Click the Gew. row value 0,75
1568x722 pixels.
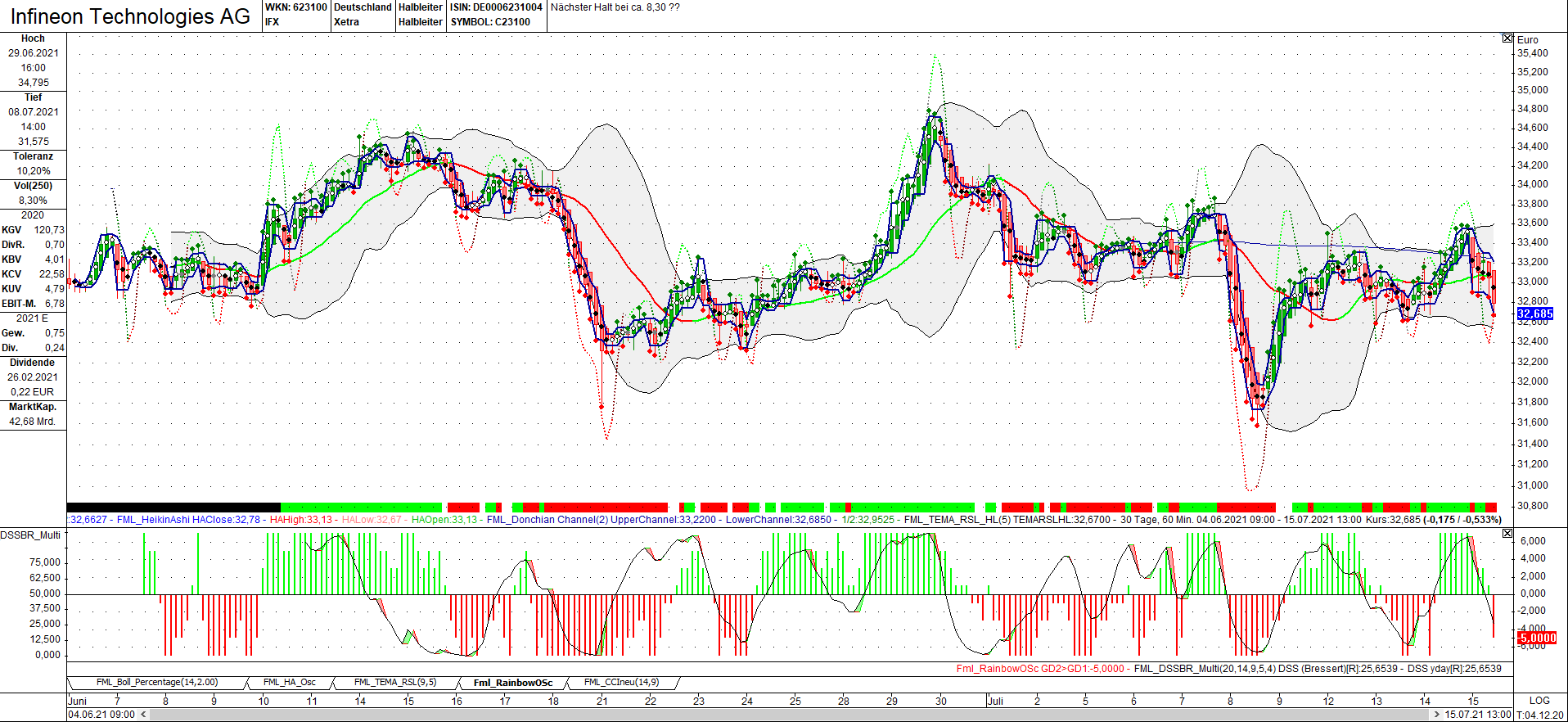[x=55, y=333]
